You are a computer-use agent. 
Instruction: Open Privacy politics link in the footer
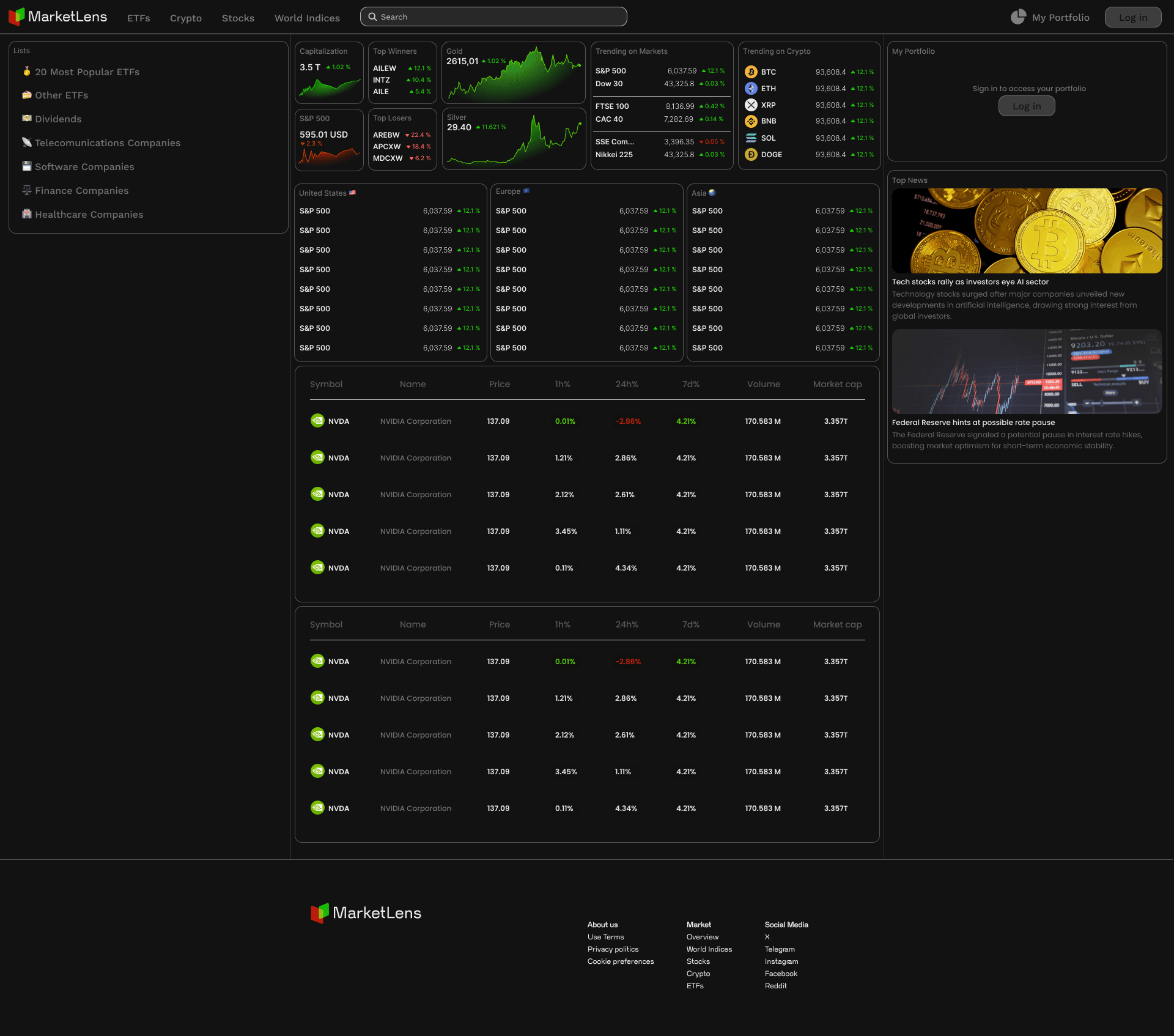tap(613, 949)
